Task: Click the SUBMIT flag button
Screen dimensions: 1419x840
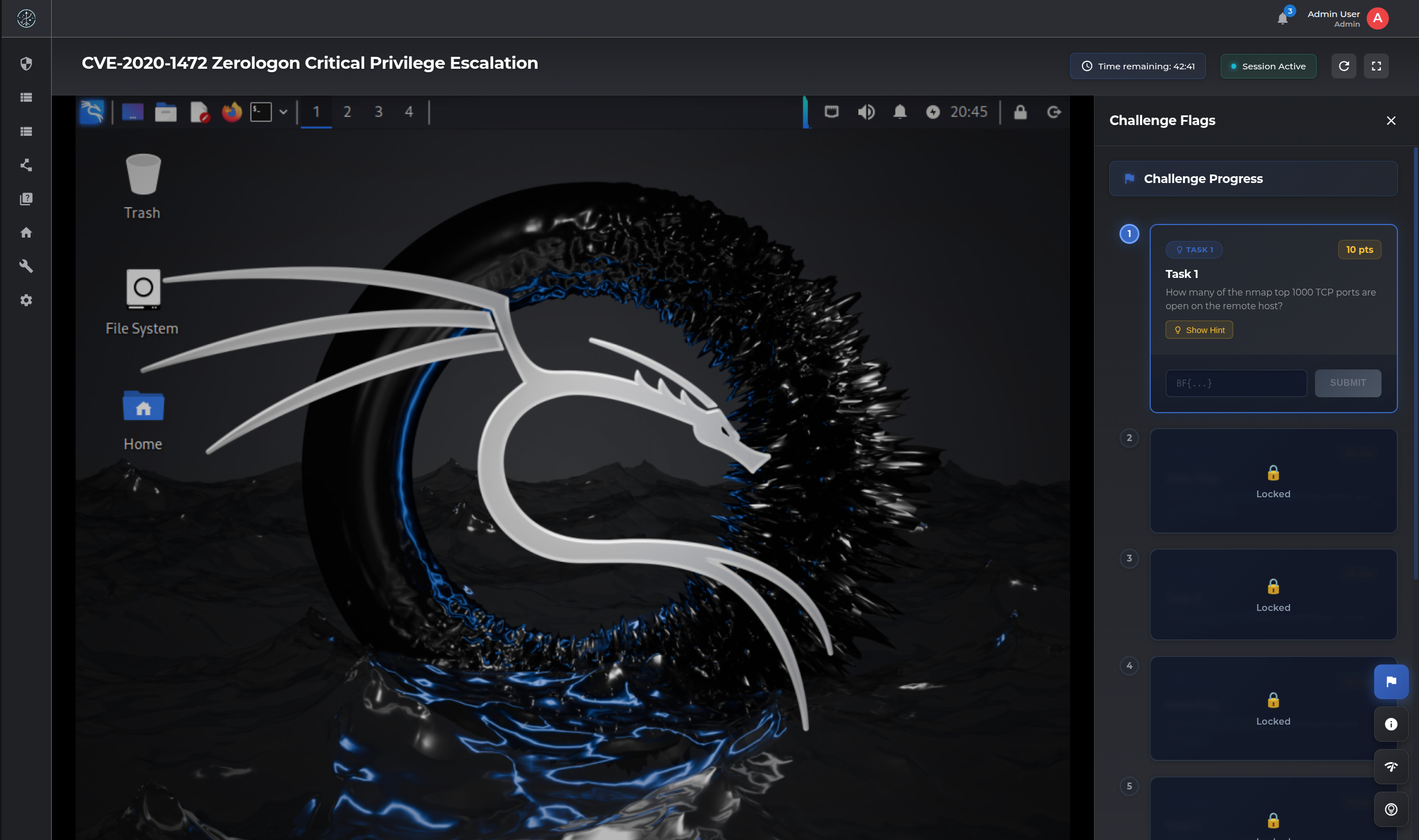Action: [x=1347, y=383]
